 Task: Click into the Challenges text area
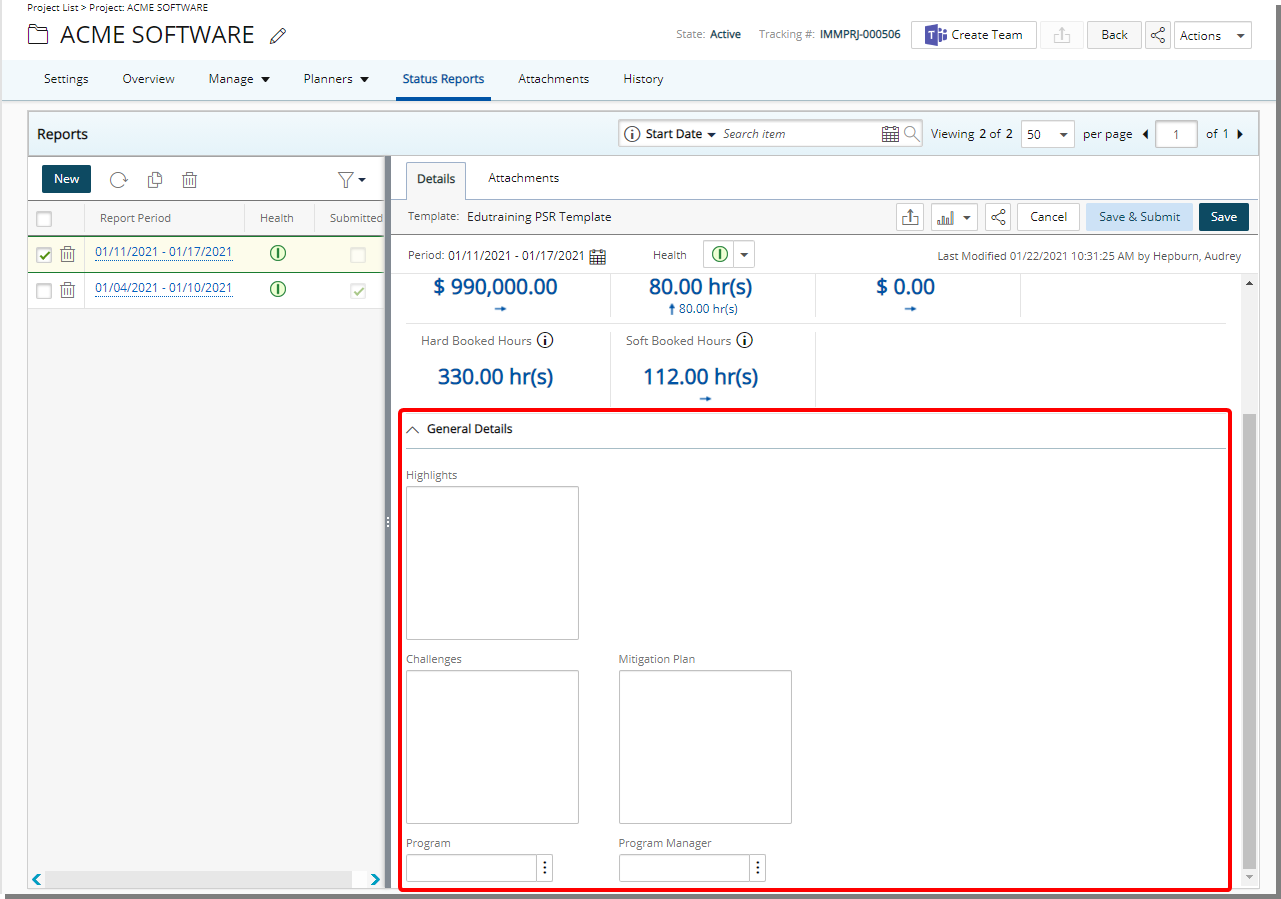click(492, 747)
